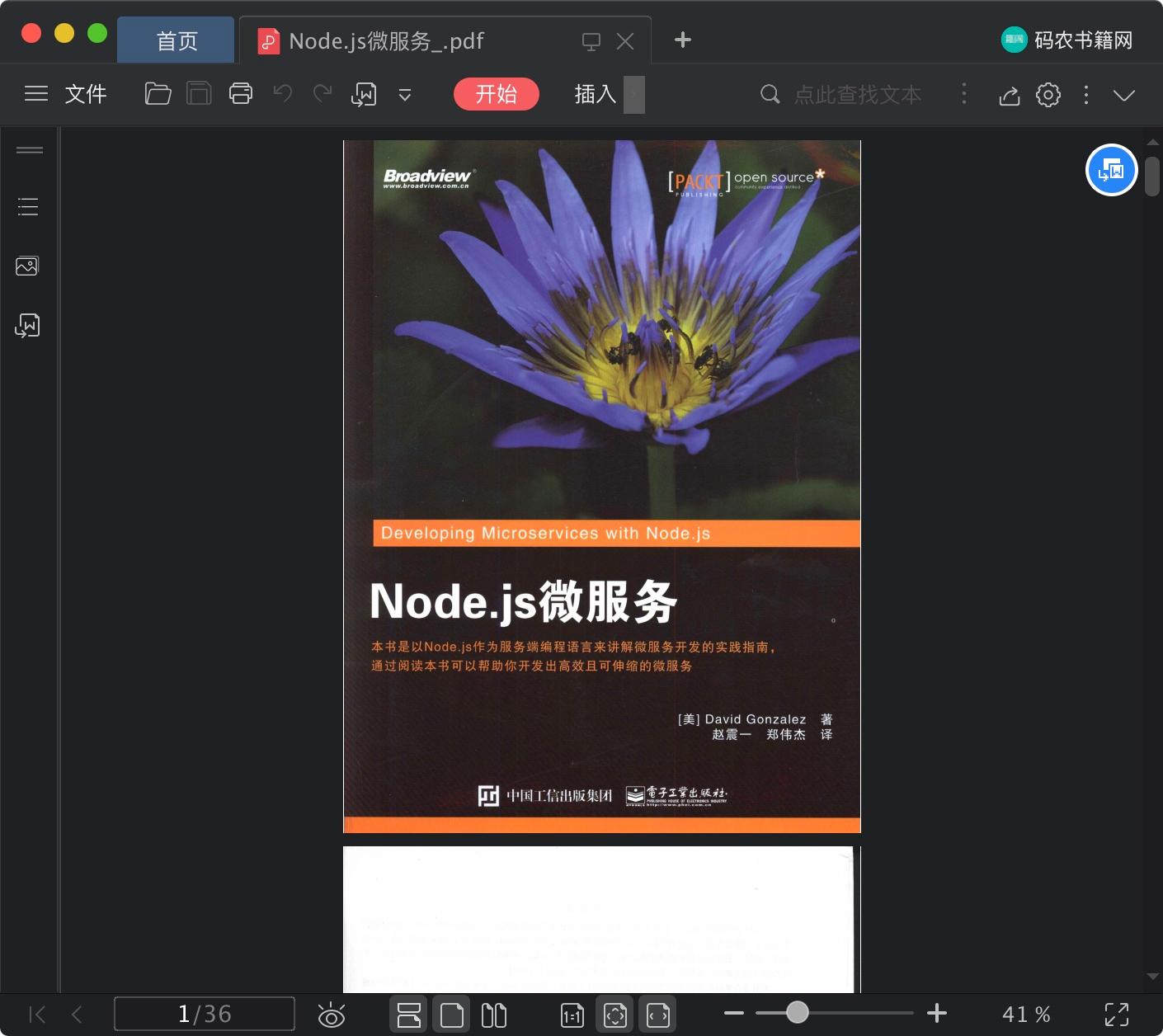Screen dimensions: 1163x1036
Task: Show more ribbon tabs arrow
Action: click(x=634, y=94)
